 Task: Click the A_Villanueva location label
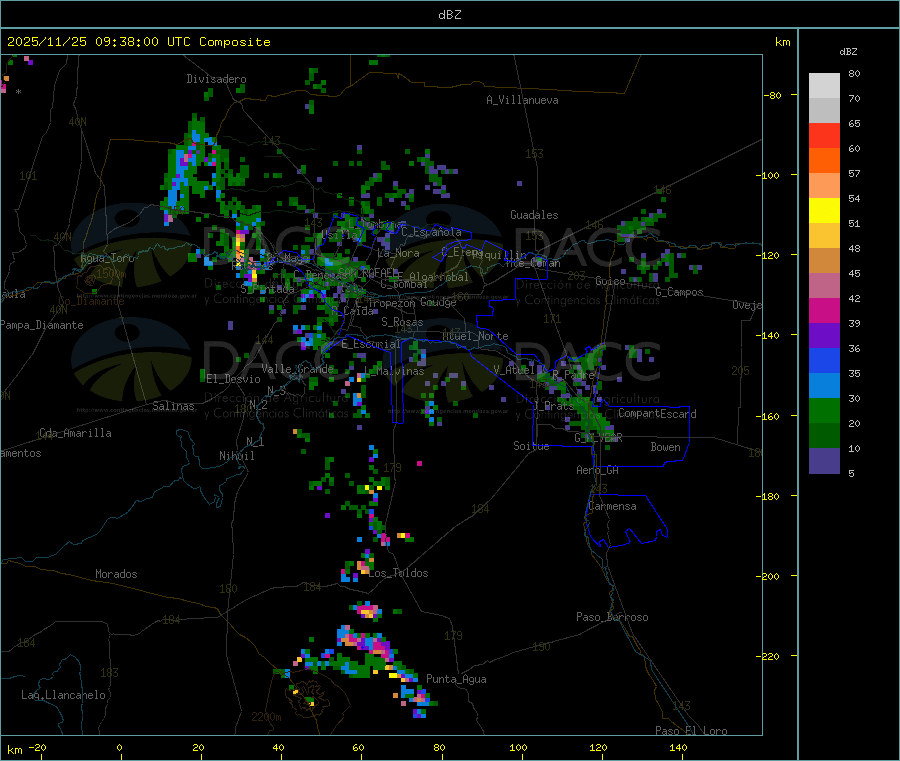[x=522, y=100]
